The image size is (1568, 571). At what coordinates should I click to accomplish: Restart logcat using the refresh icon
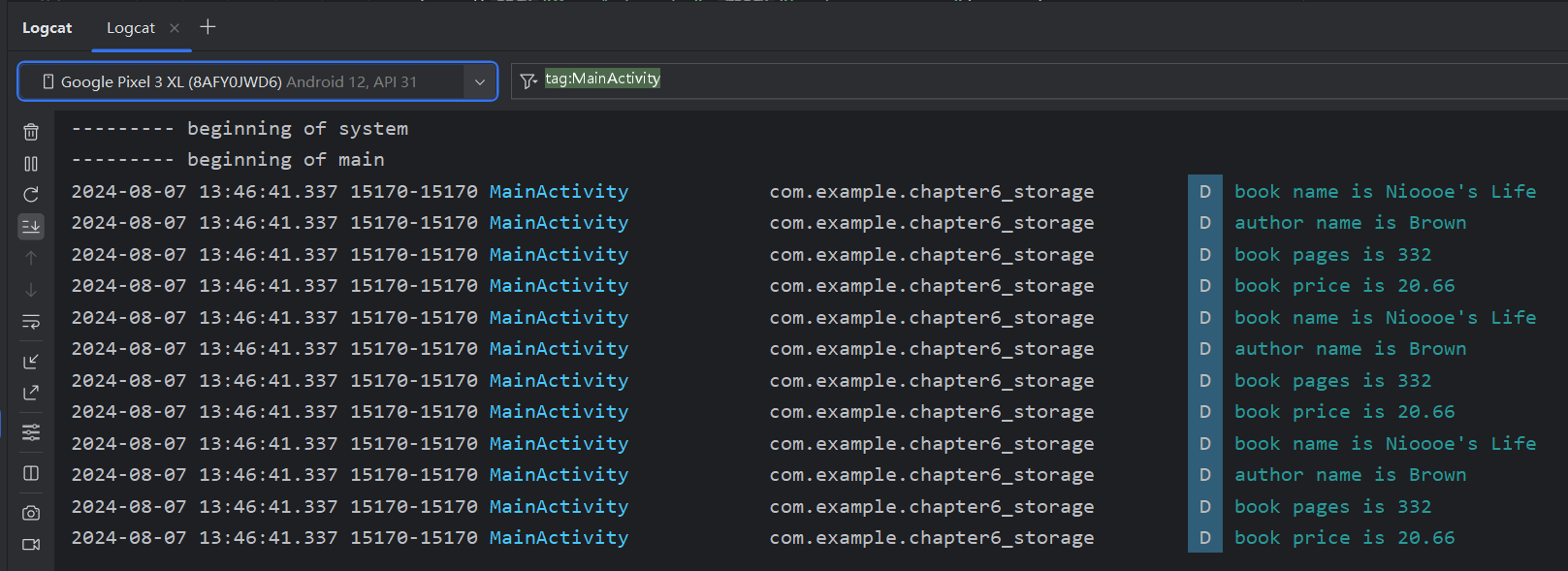coord(31,195)
